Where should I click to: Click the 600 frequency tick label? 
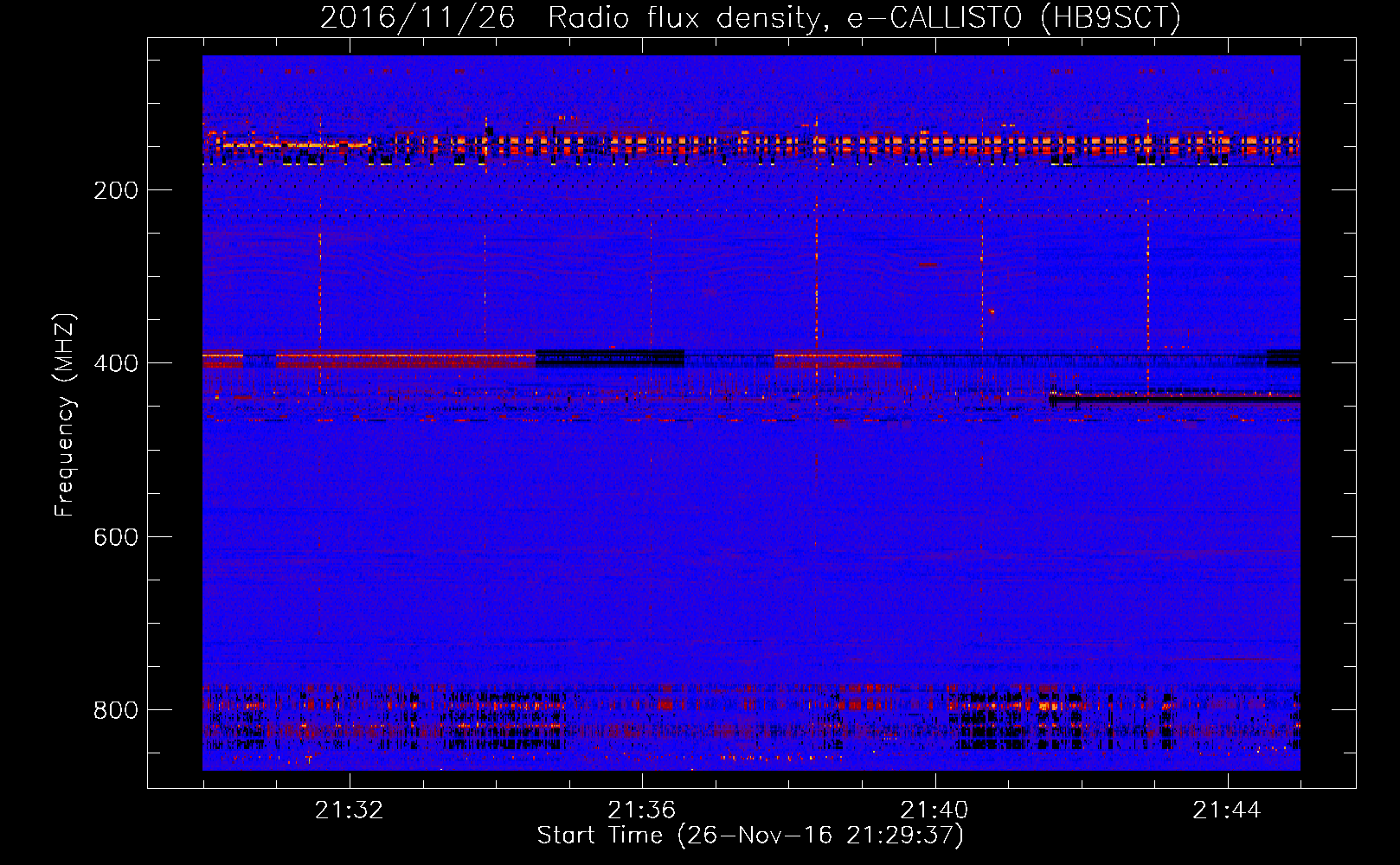pos(116,537)
